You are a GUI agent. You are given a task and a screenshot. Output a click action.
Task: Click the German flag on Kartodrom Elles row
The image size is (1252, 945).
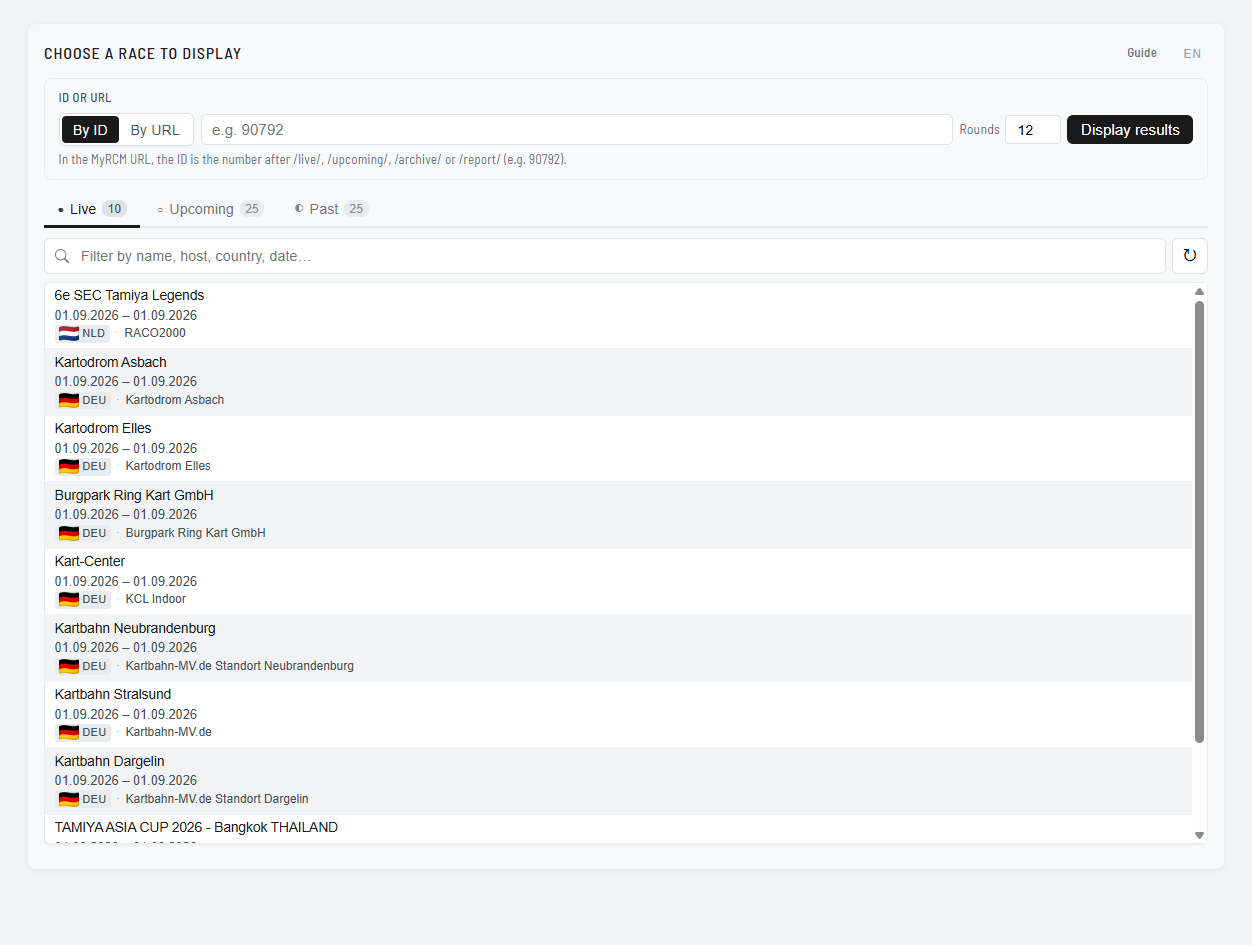pyautogui.click(x=69, y=466)
